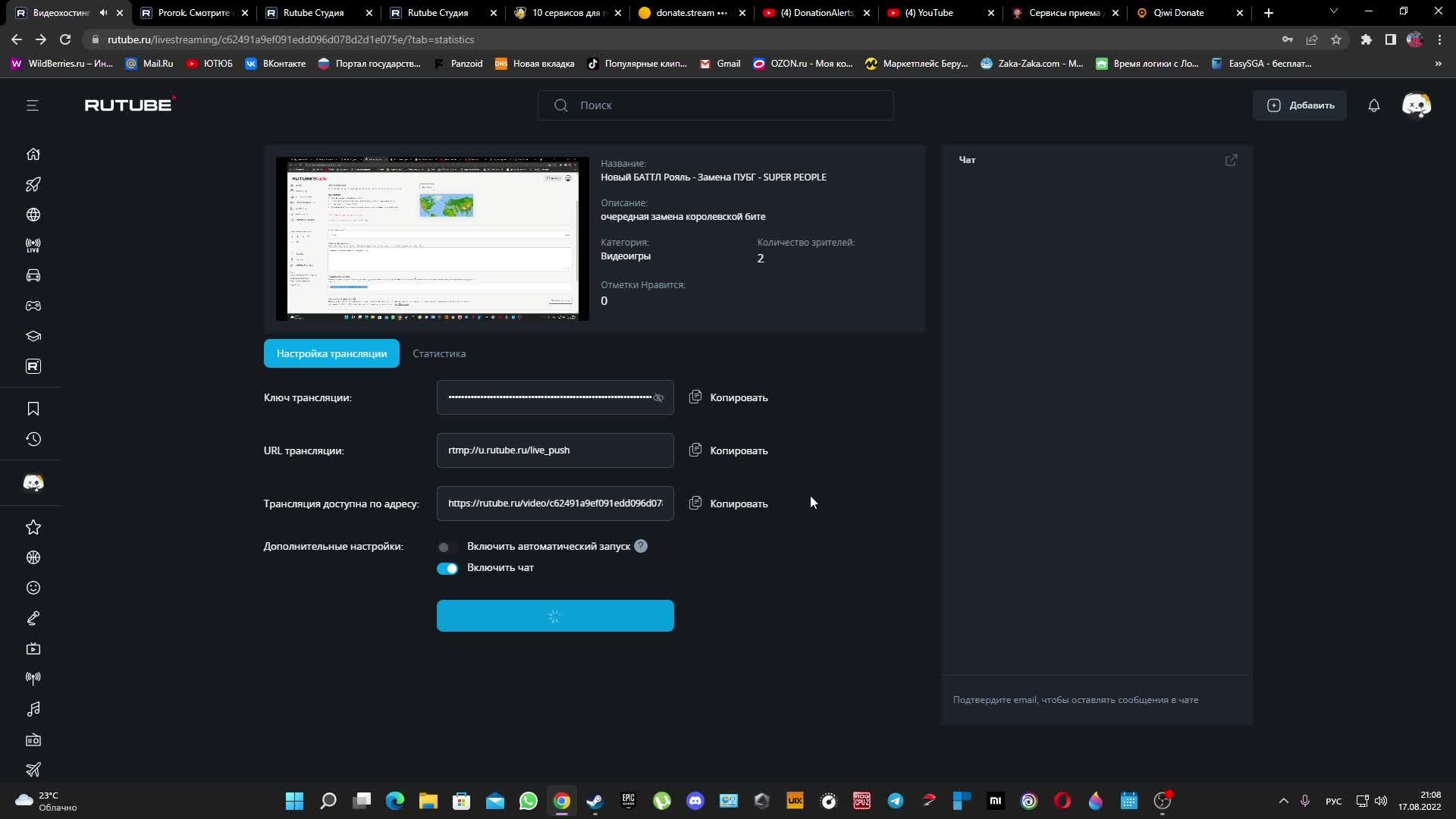Screen dimensions: 1456x819
Task: Open Chrome tab search dropdown arrow
Action: point(1333,12)
